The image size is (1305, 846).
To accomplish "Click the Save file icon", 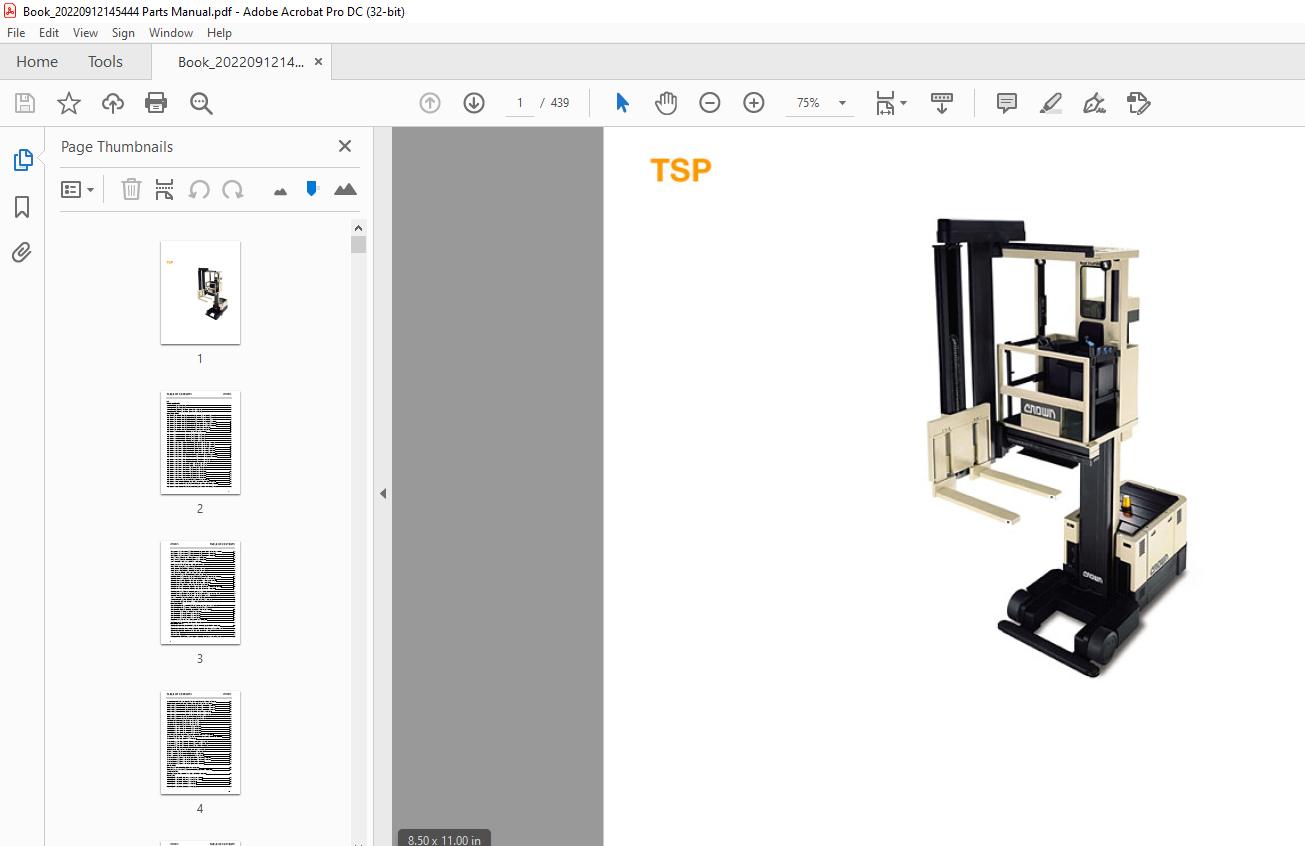I will [25, 103].
